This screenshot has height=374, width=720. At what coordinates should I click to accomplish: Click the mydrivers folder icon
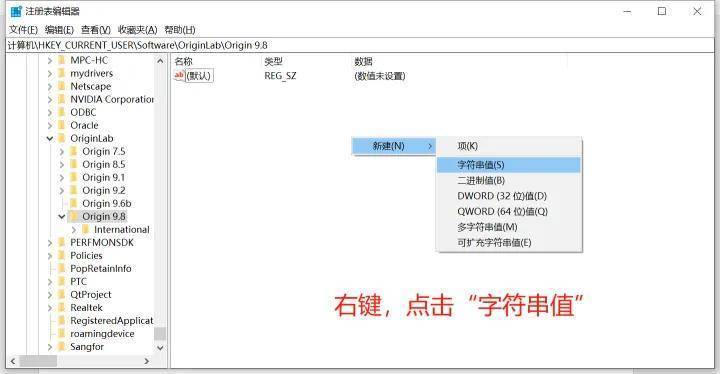point(62,74)
